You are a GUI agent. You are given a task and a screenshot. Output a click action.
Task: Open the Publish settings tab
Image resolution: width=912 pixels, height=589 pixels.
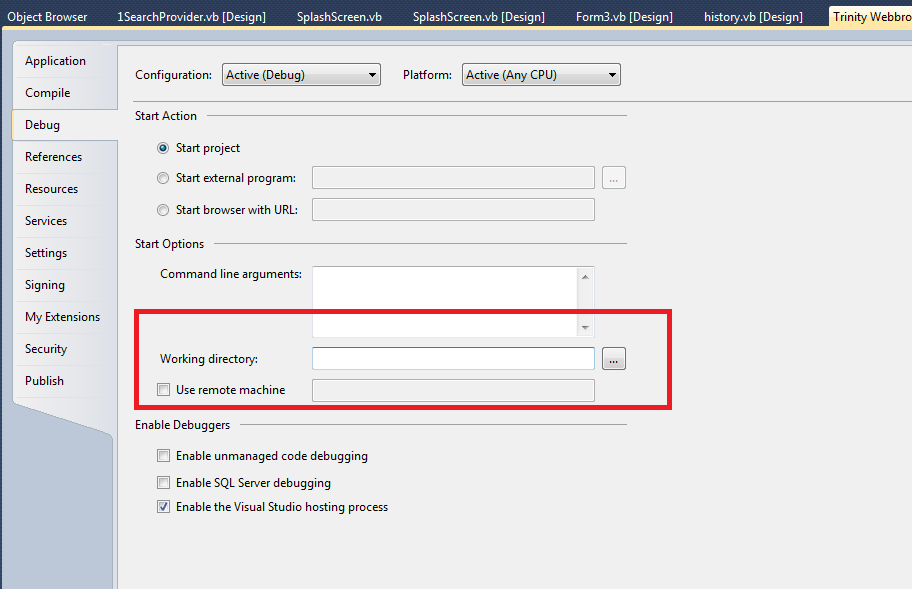[45, 381]
